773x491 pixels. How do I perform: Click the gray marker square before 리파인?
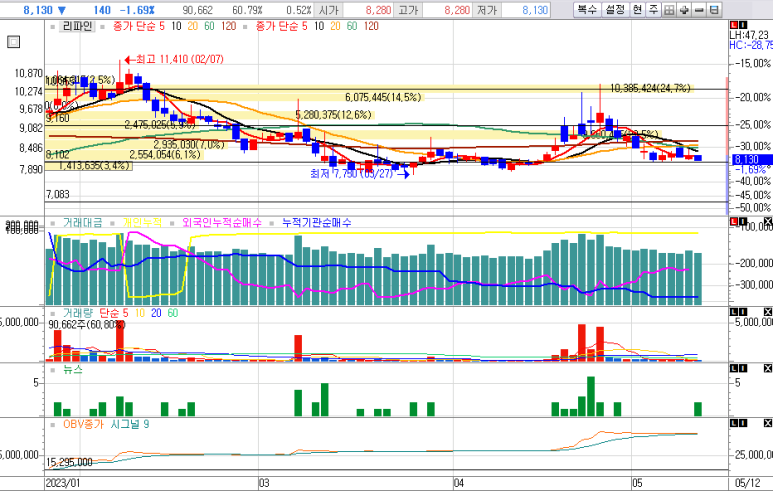click(x=52, y=27)
